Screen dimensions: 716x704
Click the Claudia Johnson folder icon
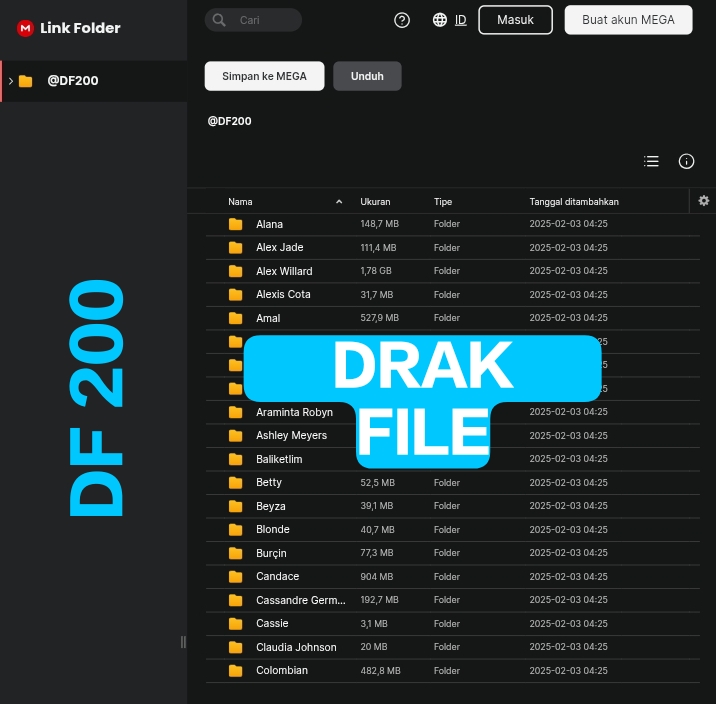[236, 647]
